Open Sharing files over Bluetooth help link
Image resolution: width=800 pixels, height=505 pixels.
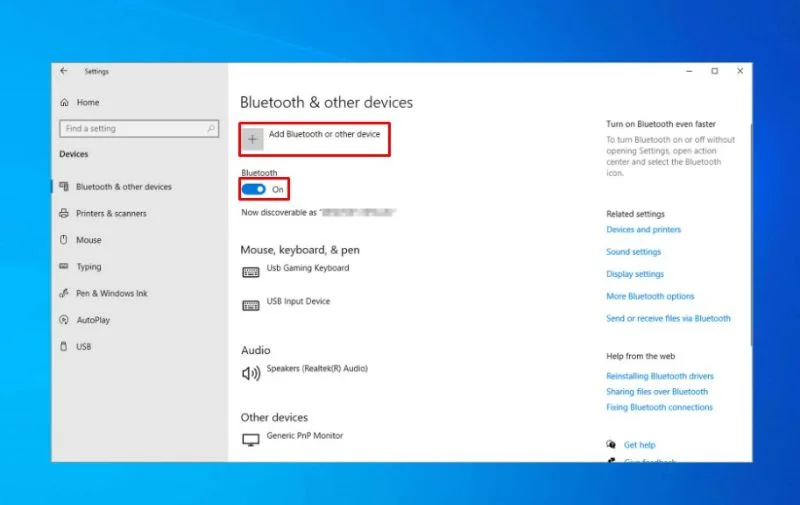pos(657,392)
